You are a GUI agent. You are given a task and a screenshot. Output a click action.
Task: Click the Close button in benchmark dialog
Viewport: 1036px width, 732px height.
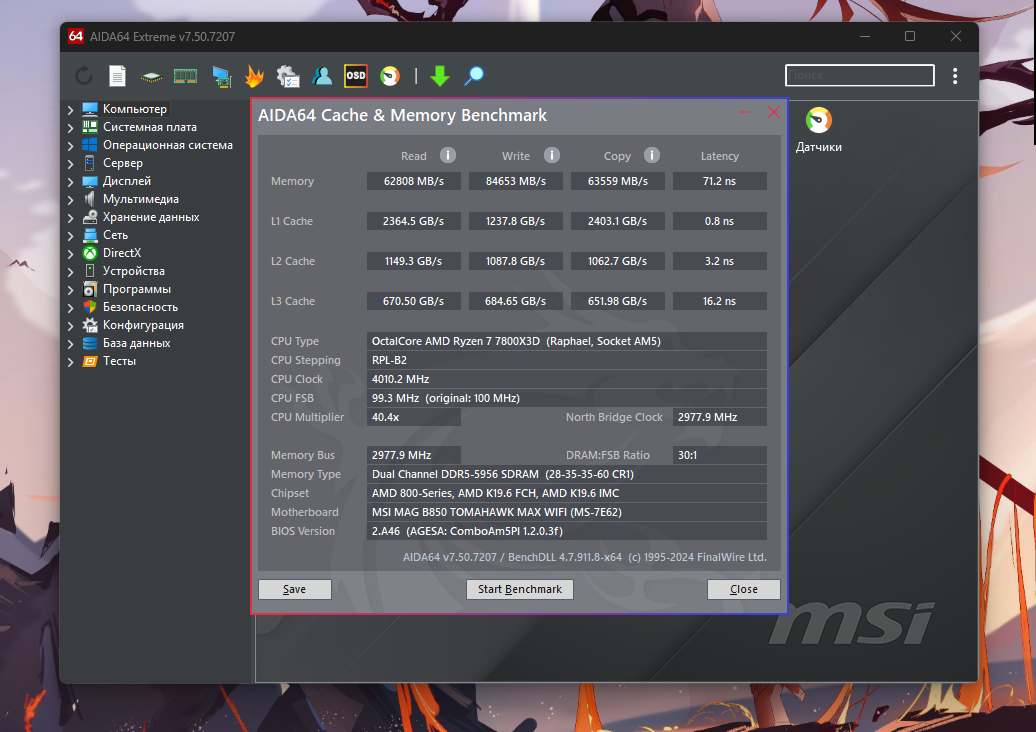(x=744, y=589)
